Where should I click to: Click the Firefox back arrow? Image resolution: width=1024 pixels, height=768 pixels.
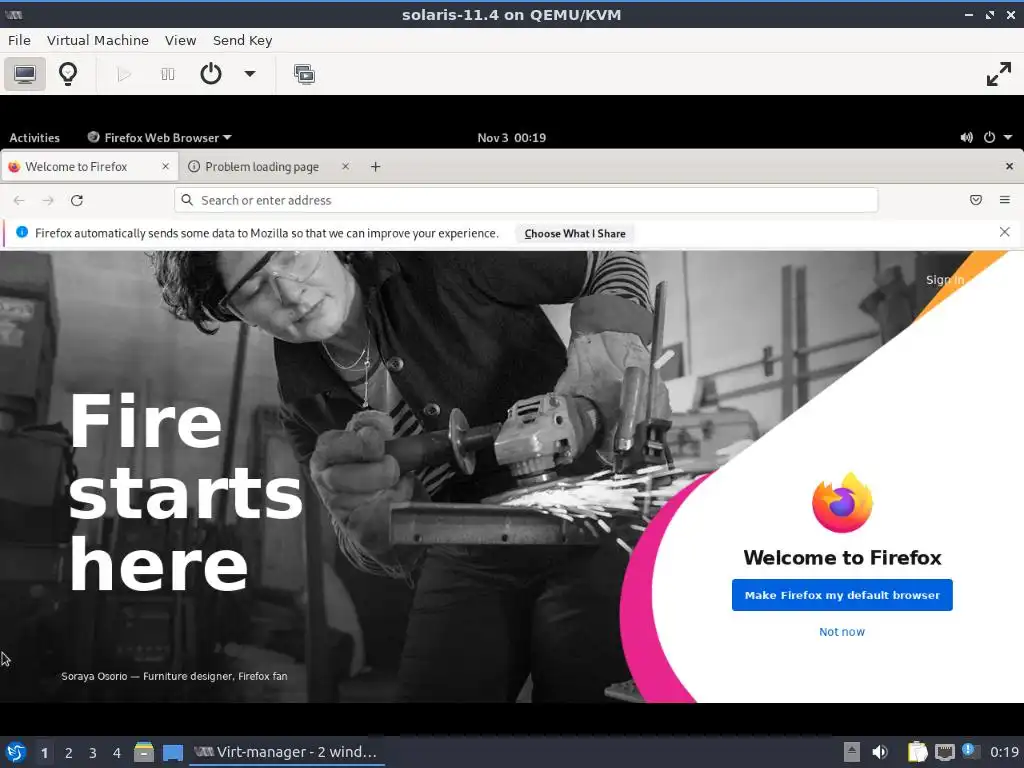click(19, 200)
